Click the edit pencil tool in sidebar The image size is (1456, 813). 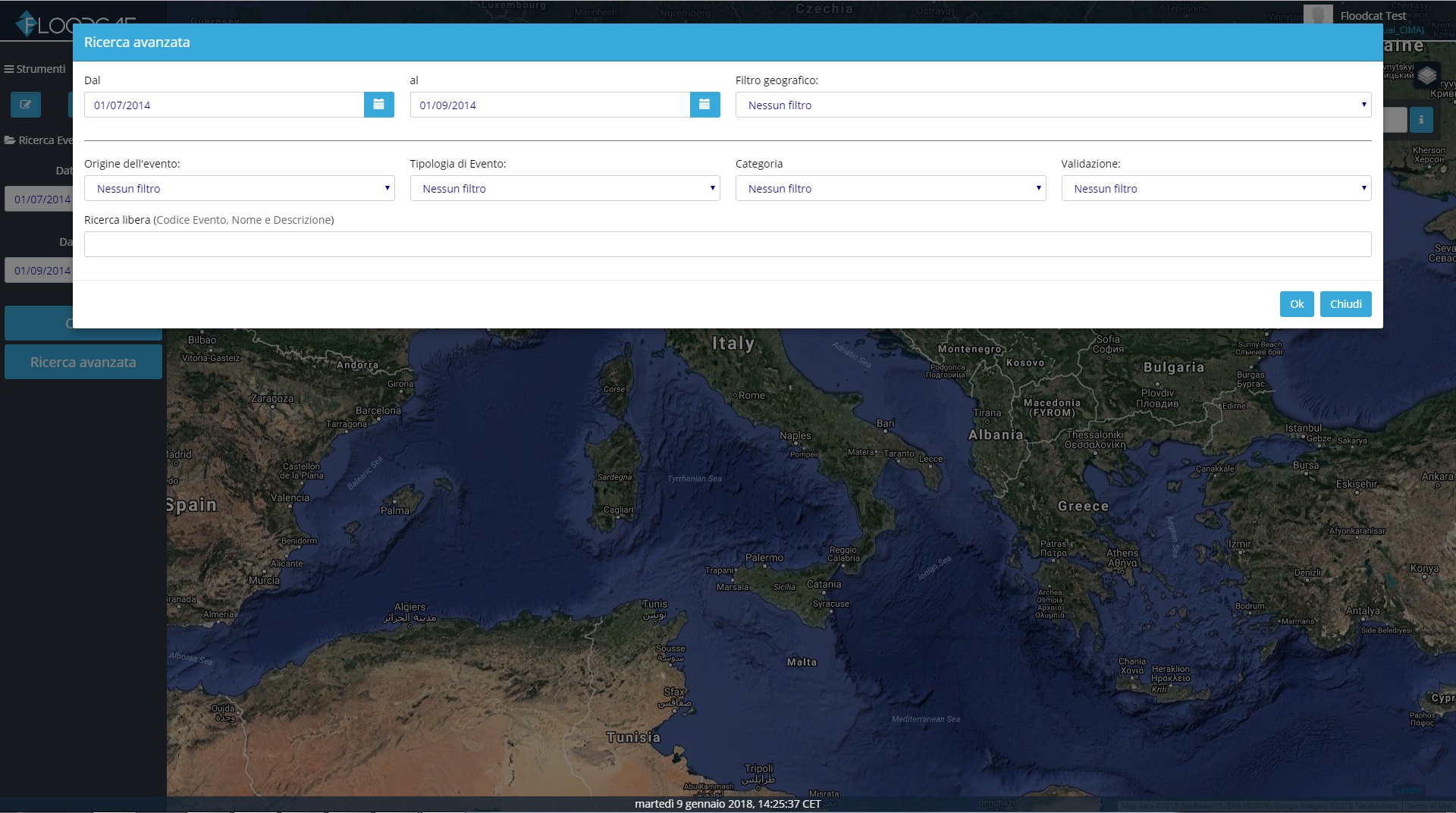point(26,105)
